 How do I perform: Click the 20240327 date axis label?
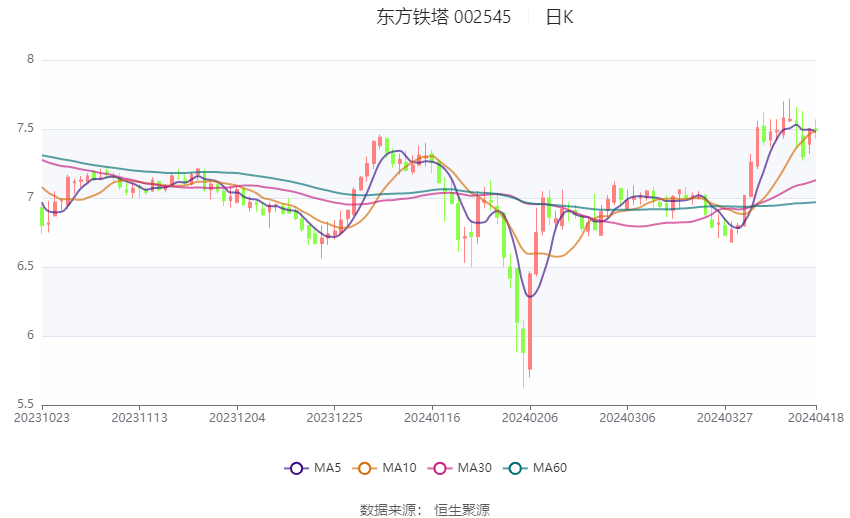tap(725, 418)
